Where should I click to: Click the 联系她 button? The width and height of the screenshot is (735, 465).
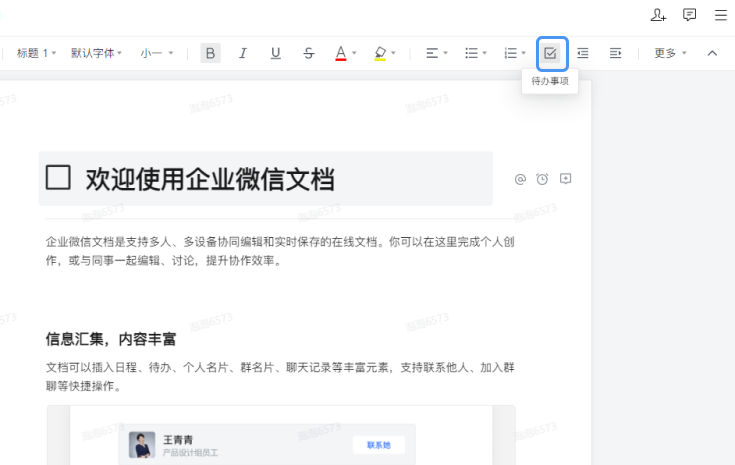point(379,445)
